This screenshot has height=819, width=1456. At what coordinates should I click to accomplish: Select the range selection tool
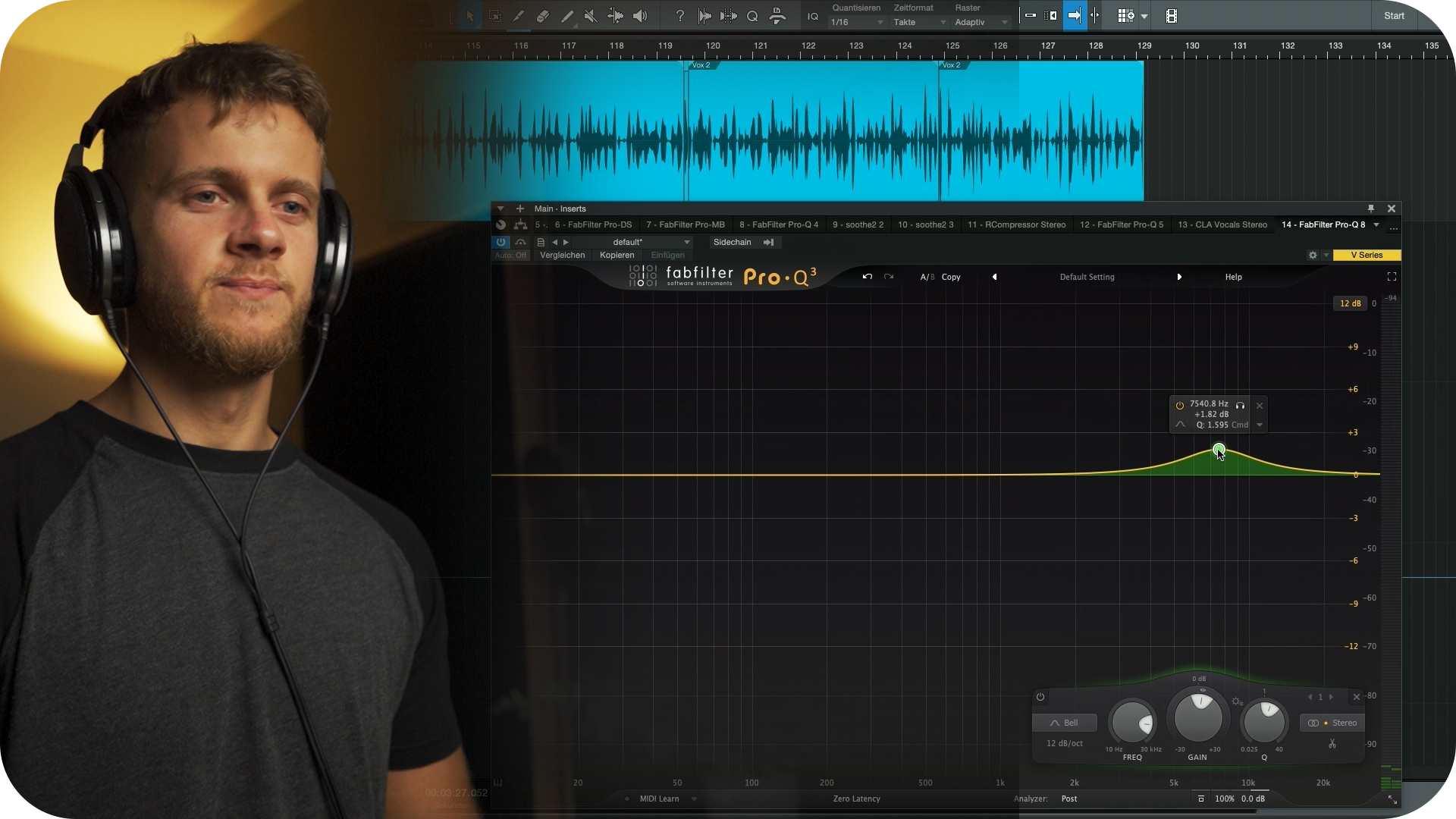(x=494, y=16)
